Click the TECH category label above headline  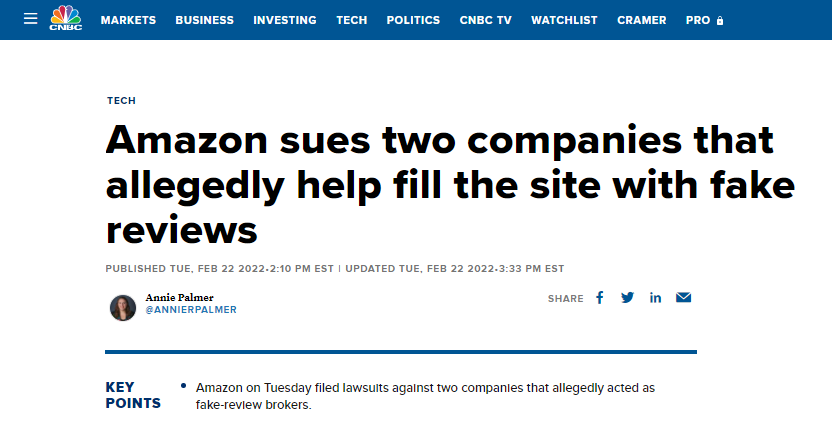coord(120,101)
